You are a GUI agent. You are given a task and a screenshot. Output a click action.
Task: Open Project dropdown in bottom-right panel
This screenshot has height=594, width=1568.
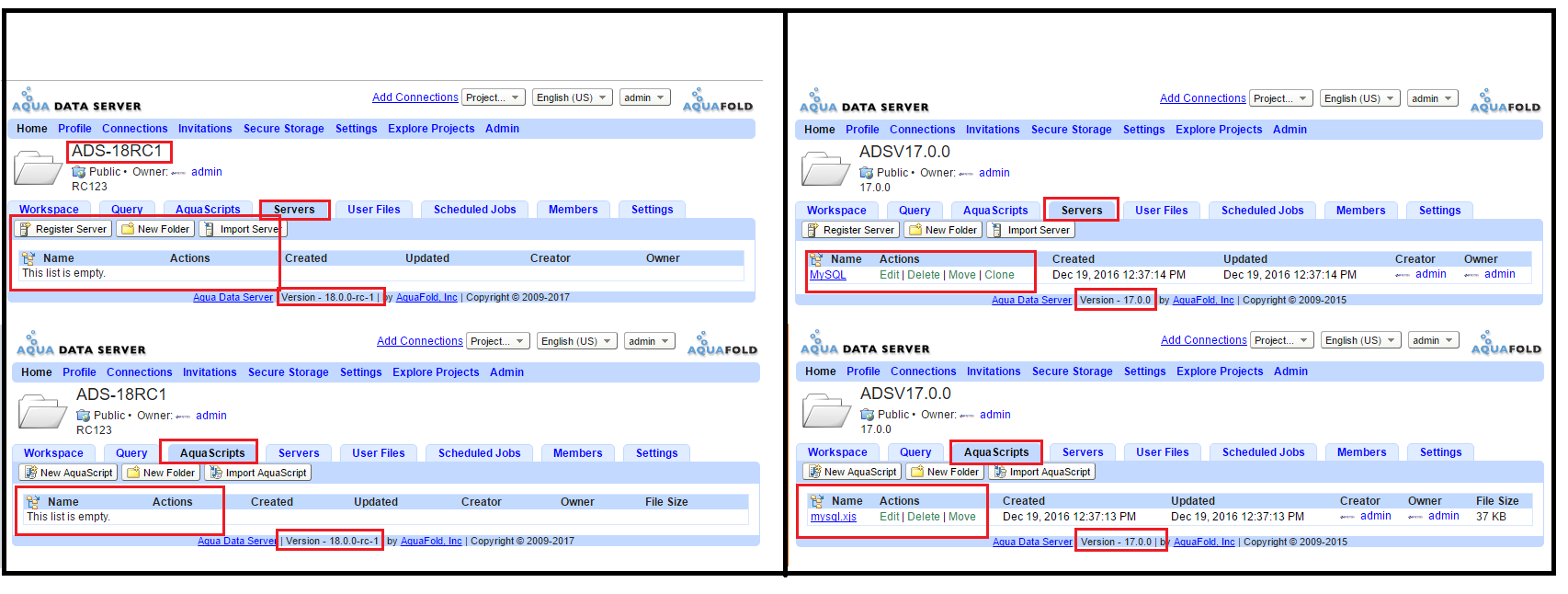tap(1282, 340)
